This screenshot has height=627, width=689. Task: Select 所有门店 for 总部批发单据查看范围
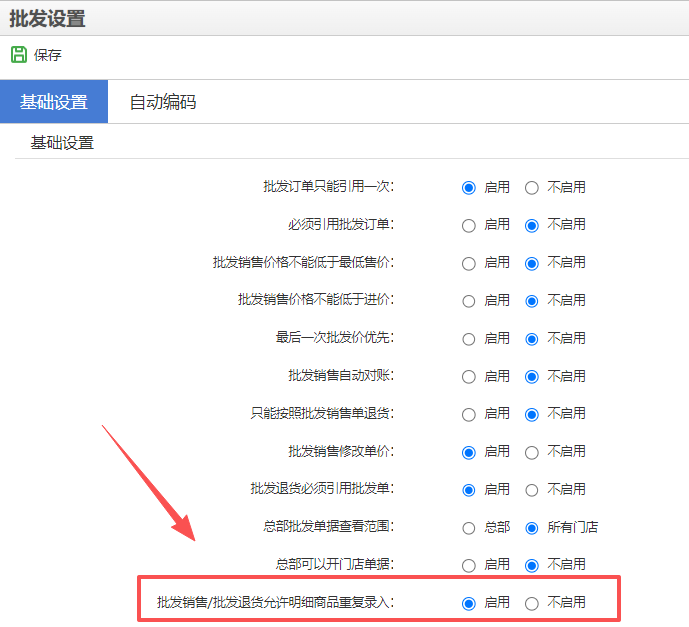(x=532, y=528)
